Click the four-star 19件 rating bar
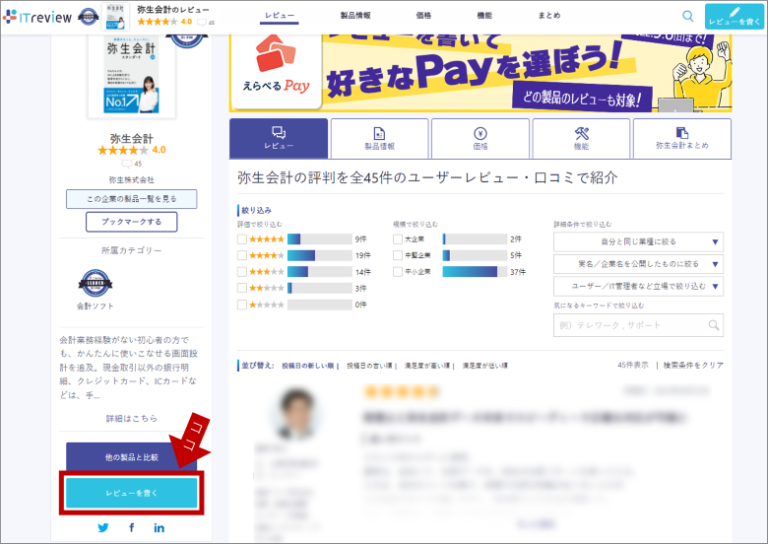 (x=319, y=256)
